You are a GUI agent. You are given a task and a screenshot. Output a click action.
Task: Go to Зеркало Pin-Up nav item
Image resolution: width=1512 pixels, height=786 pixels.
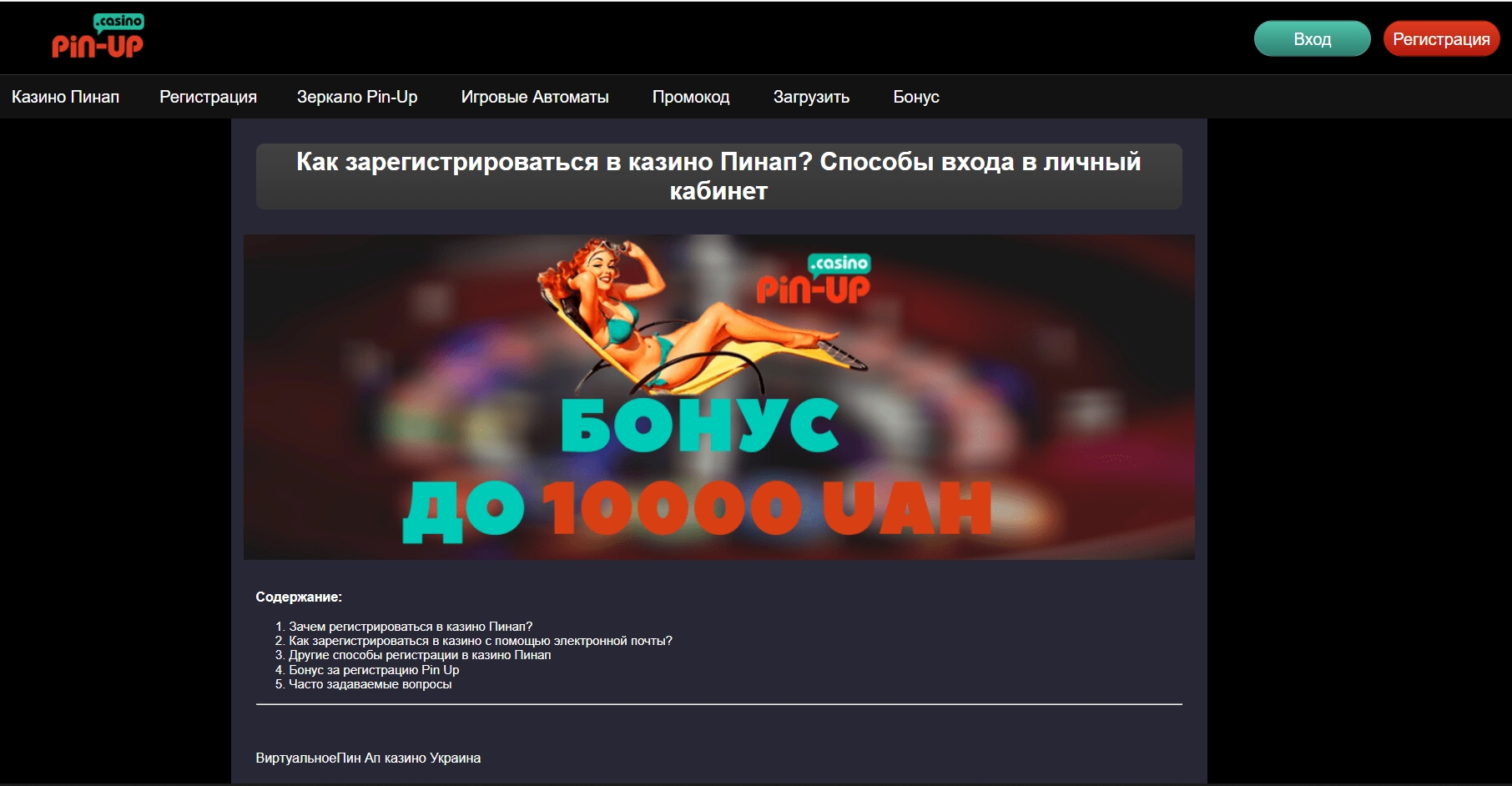tap(357, 97)
